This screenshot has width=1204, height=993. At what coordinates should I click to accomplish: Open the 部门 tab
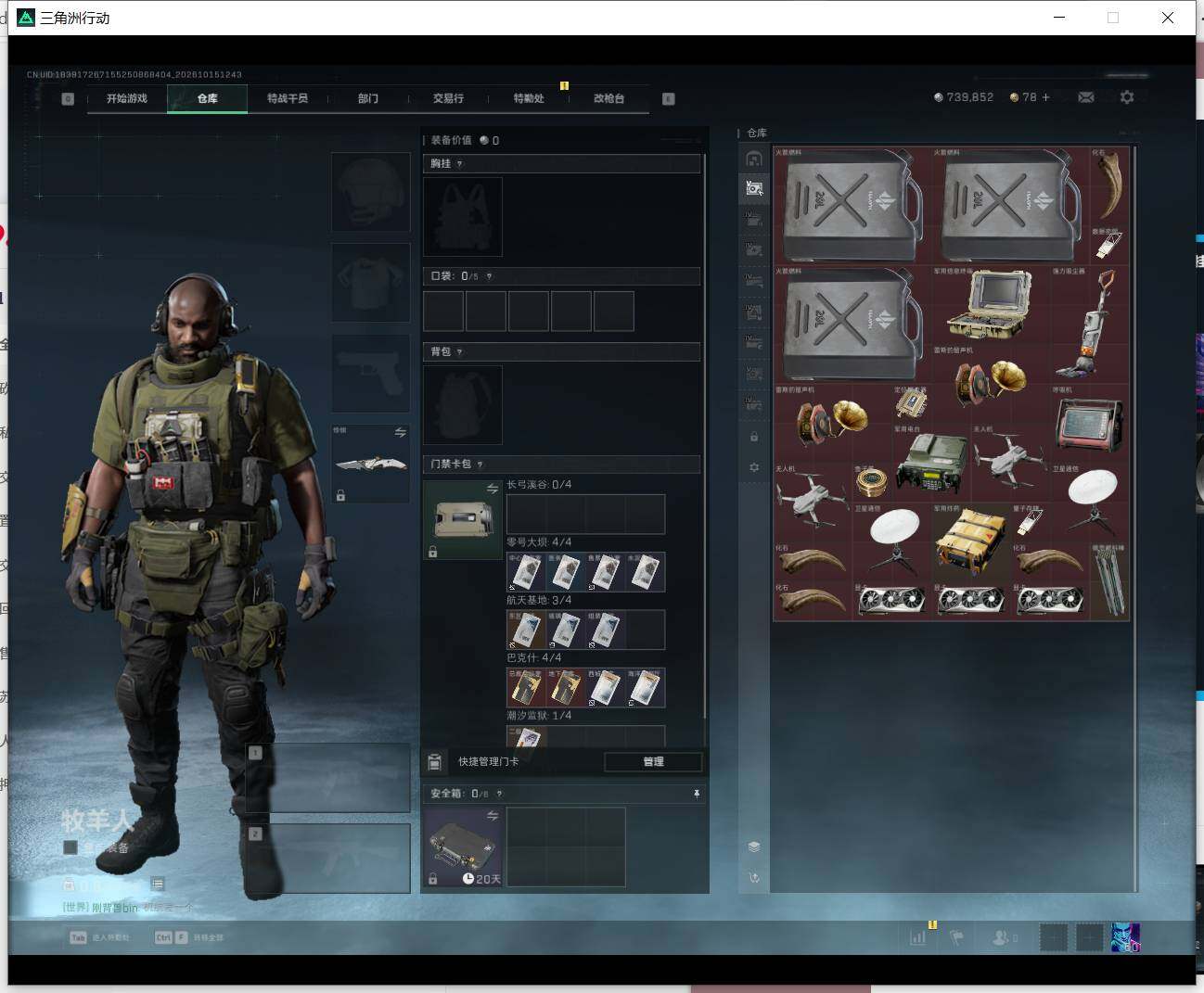pos(368,98)
